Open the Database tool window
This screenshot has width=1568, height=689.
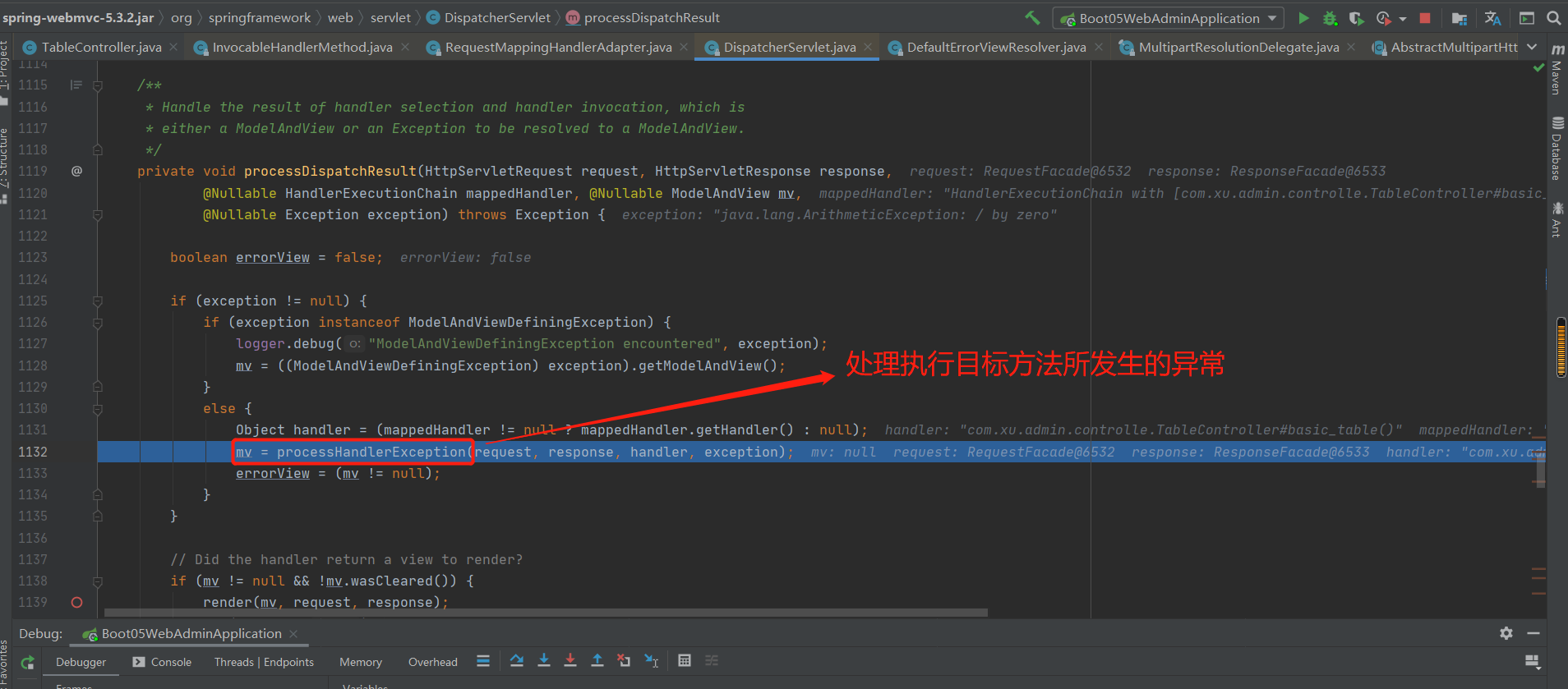point(1556,149)
